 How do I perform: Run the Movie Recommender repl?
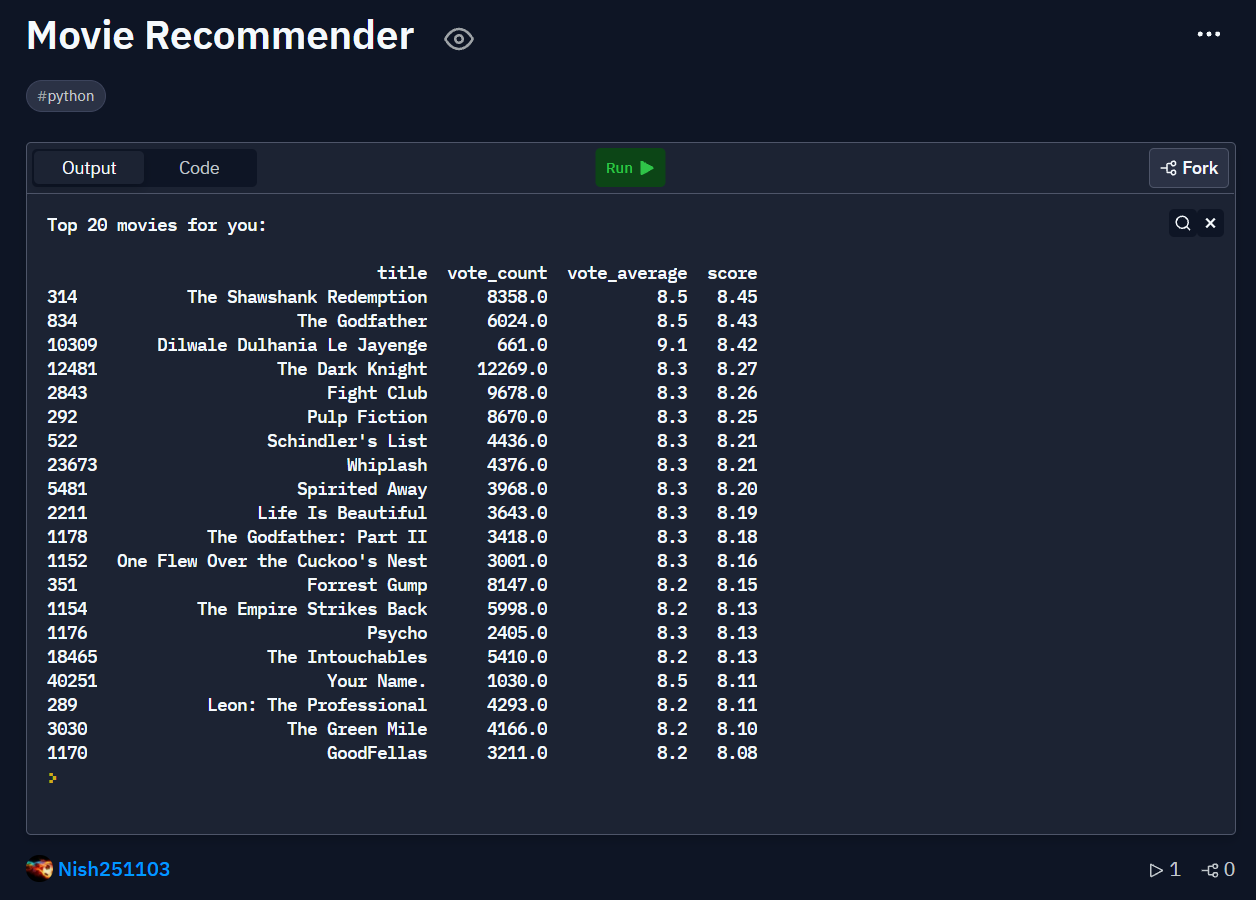(630, 168)
